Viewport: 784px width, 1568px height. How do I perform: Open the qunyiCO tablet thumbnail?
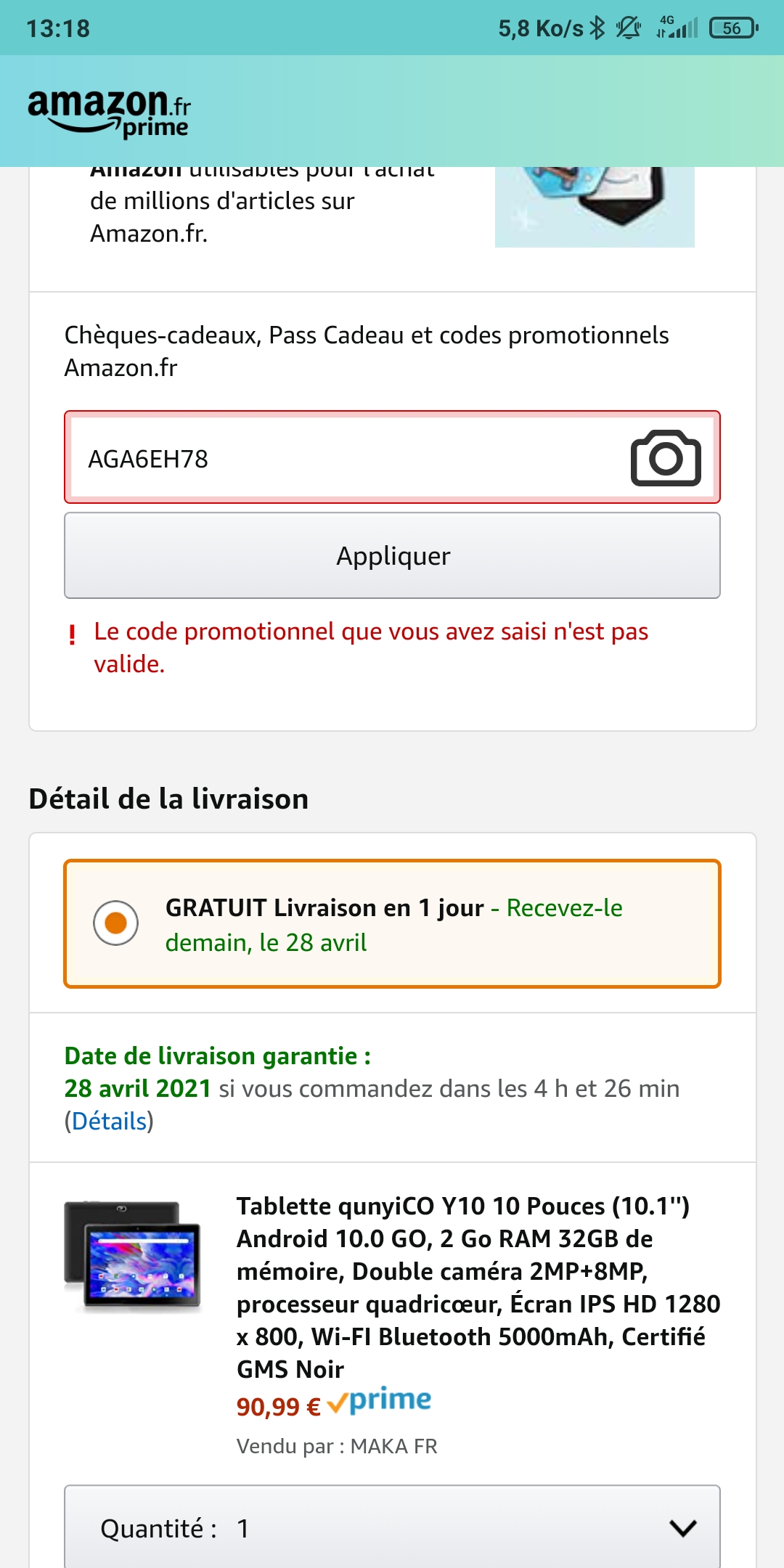point(132,1254)
